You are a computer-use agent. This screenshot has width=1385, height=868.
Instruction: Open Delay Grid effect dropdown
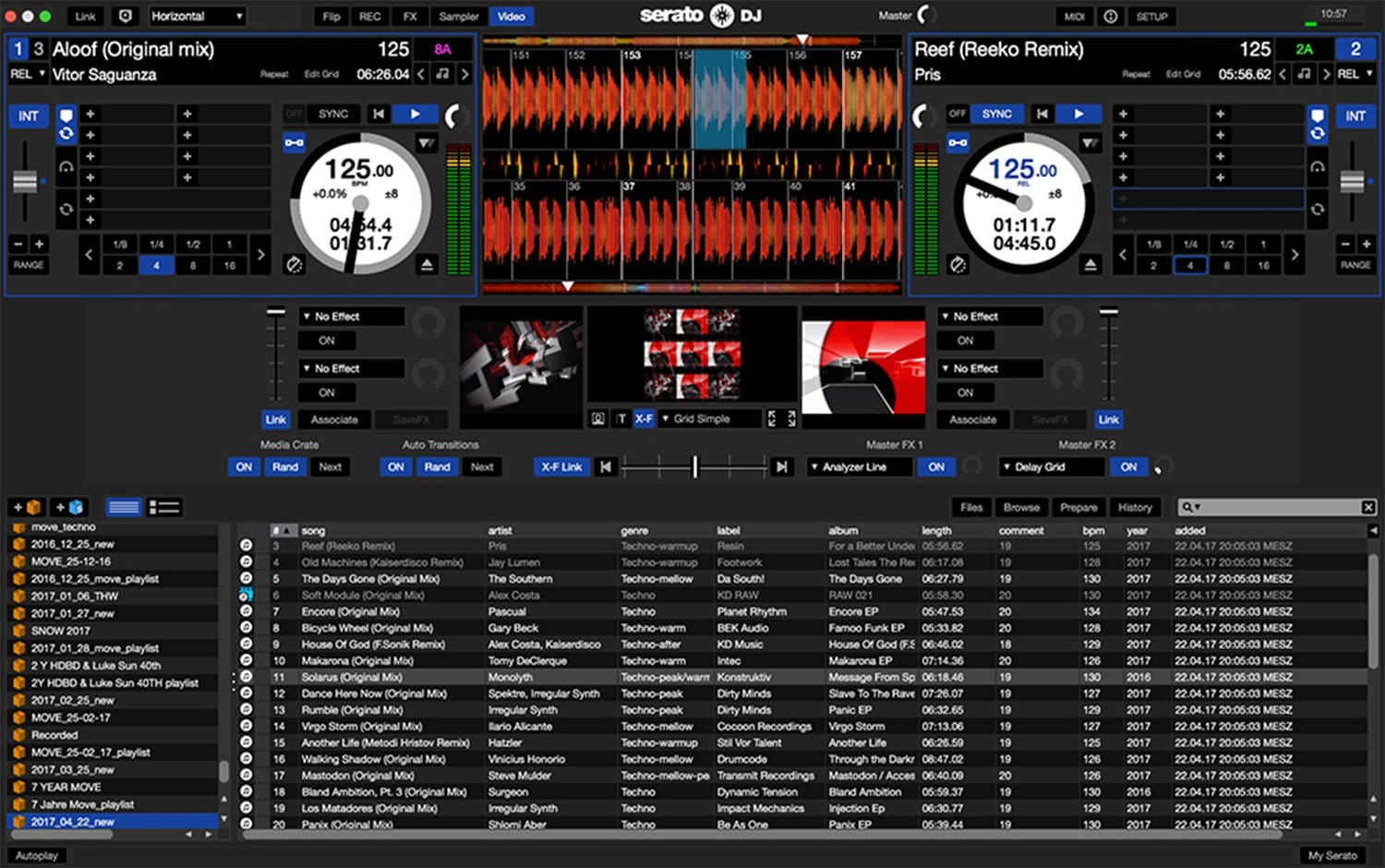click(x=1052, y=467)
